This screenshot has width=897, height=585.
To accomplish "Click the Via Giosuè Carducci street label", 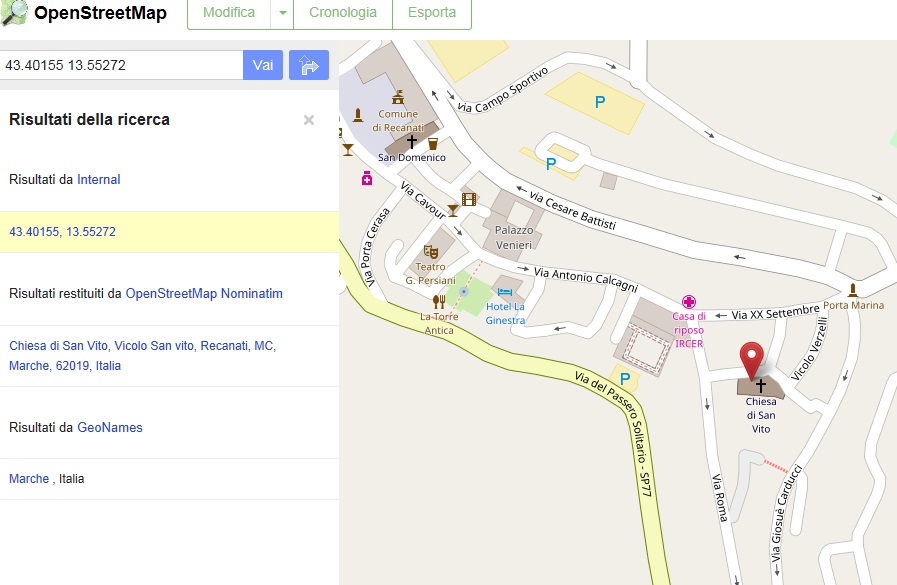I will click(x=786, y=513).
